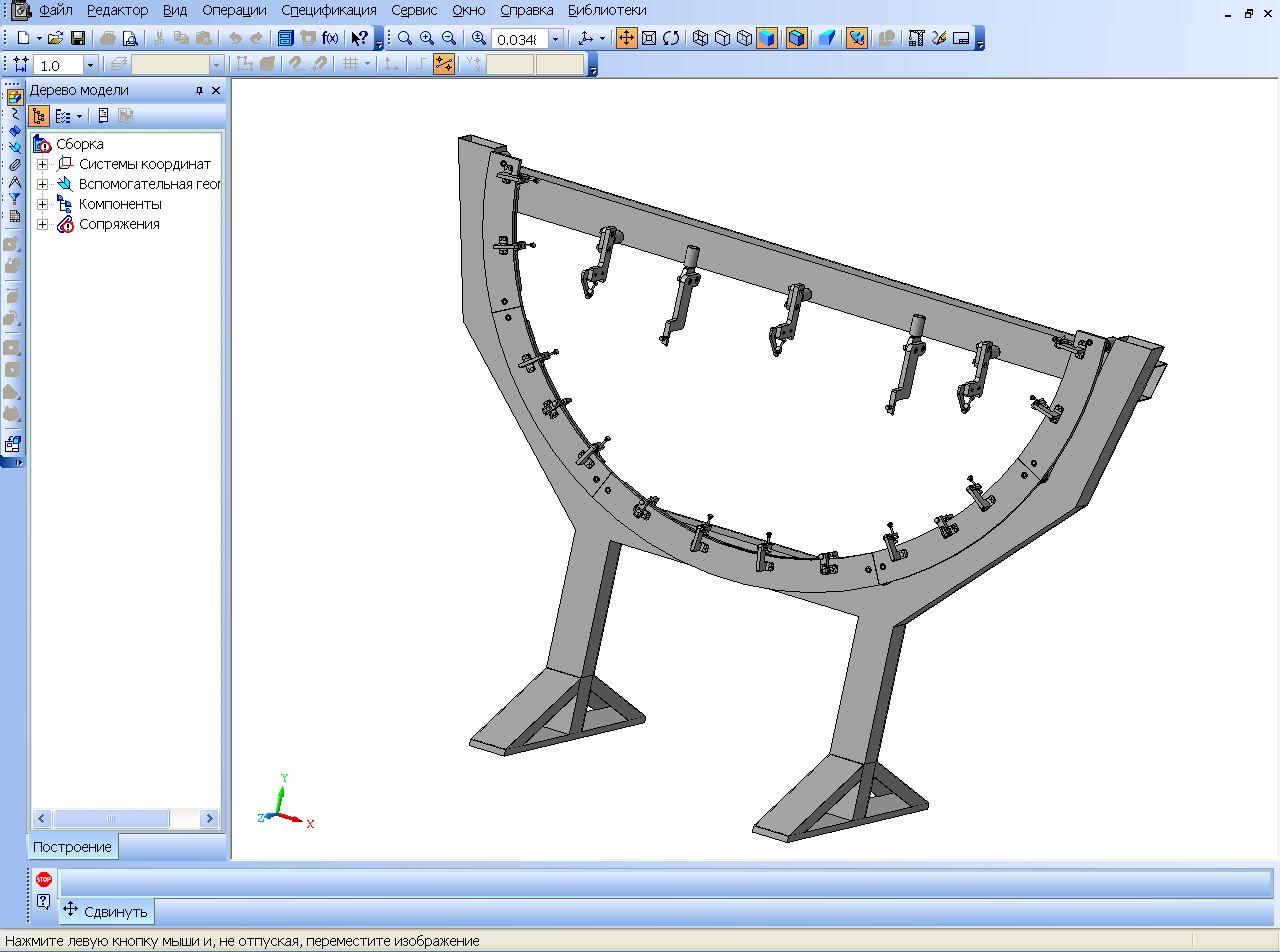Screen dimensions: 1280x952
Task: Toggle the Pan (move image) tool
Action: click(626, 38)
